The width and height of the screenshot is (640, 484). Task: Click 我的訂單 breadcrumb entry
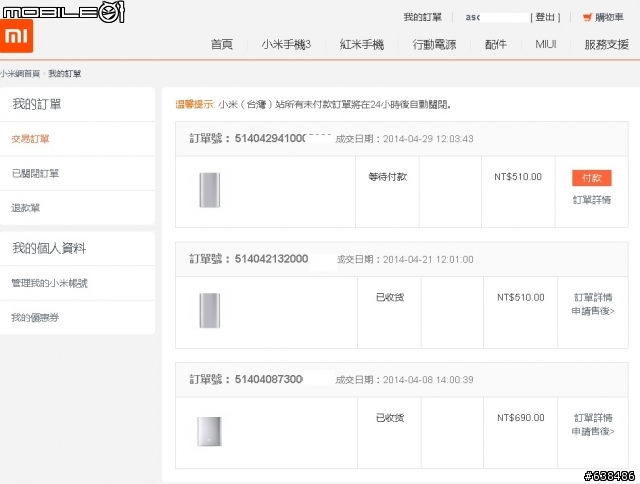tap(64, 74)
